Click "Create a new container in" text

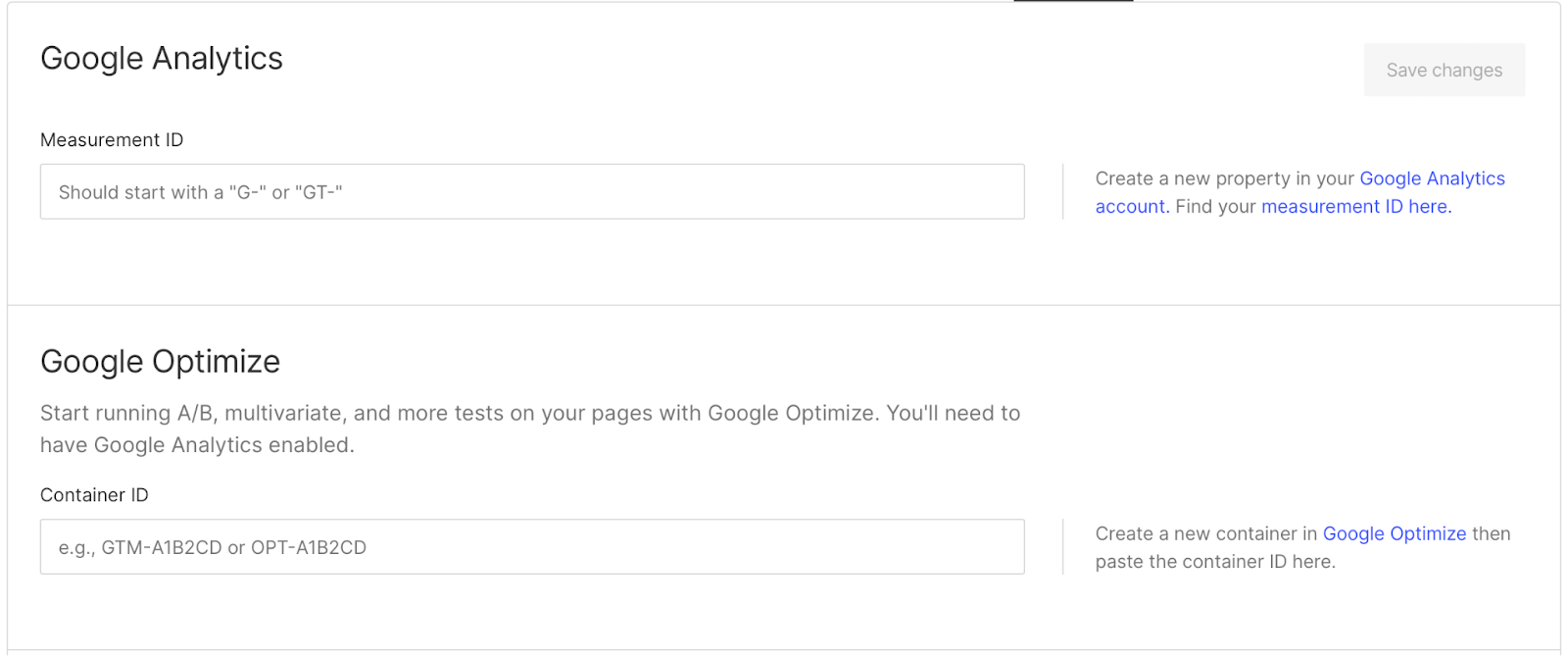click(x=1206, y=533)
